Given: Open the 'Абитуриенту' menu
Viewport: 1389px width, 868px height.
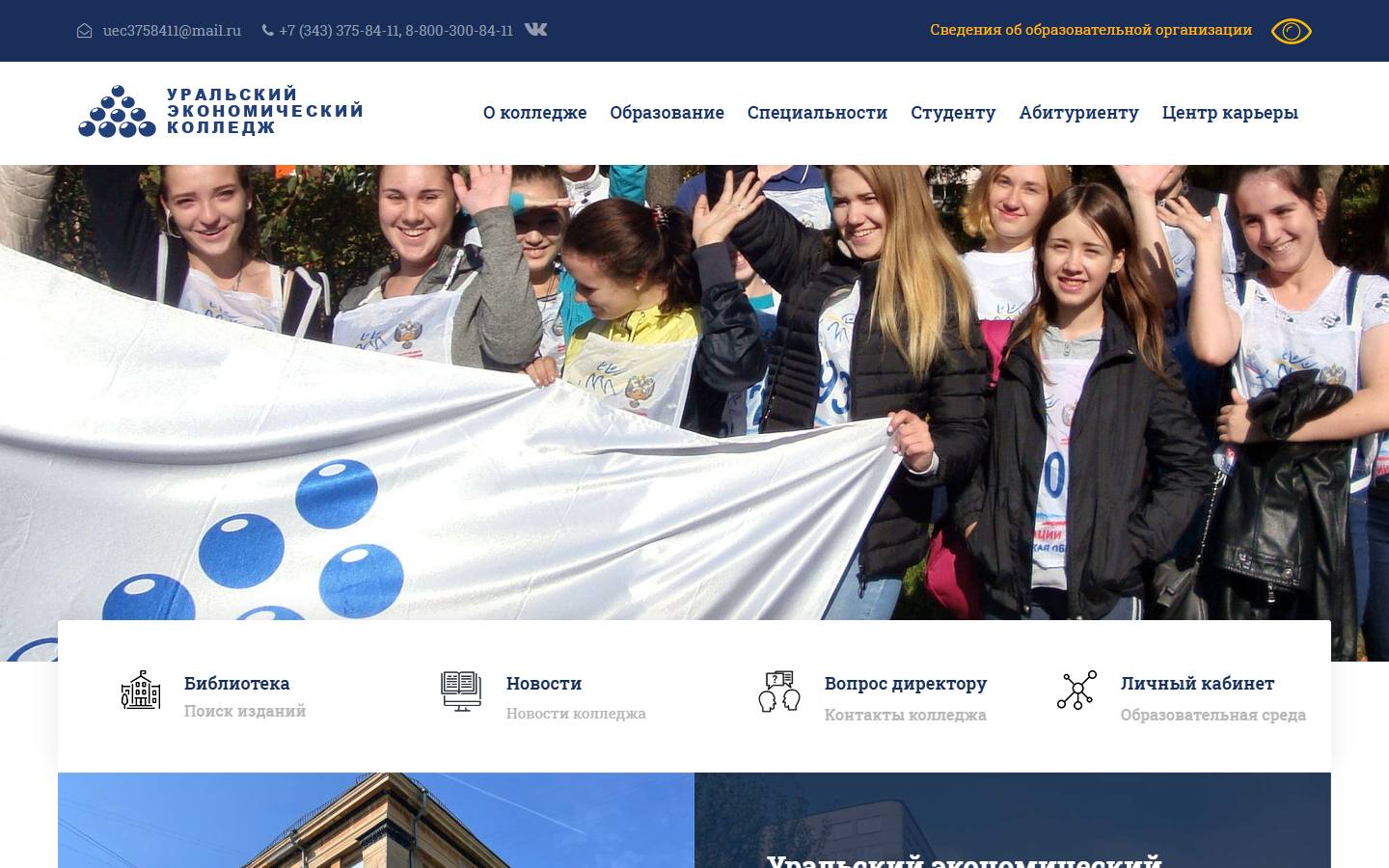Looking at the screenshot, I should tap(1078, 113).
